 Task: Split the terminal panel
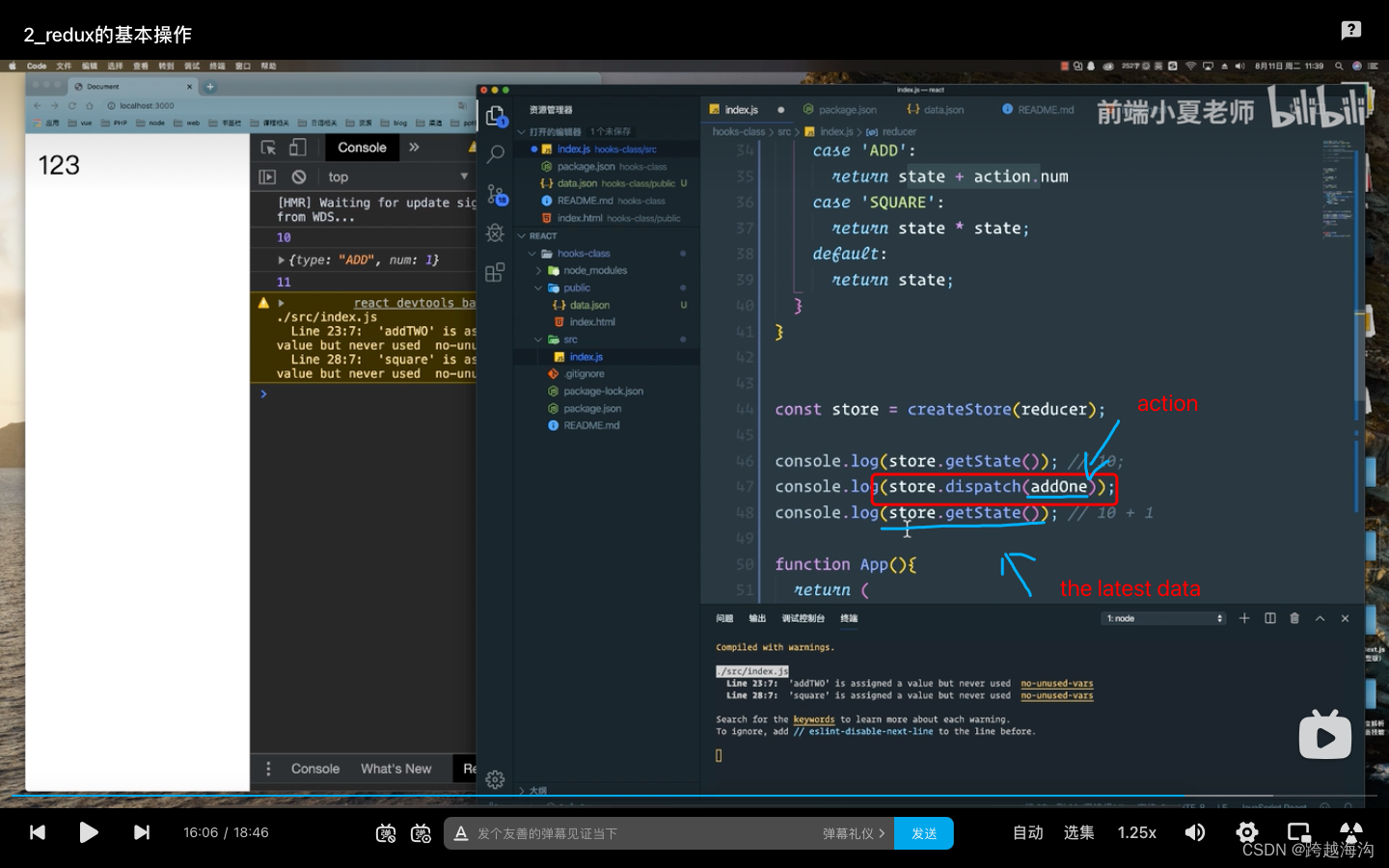click(x=1270, y=618)
